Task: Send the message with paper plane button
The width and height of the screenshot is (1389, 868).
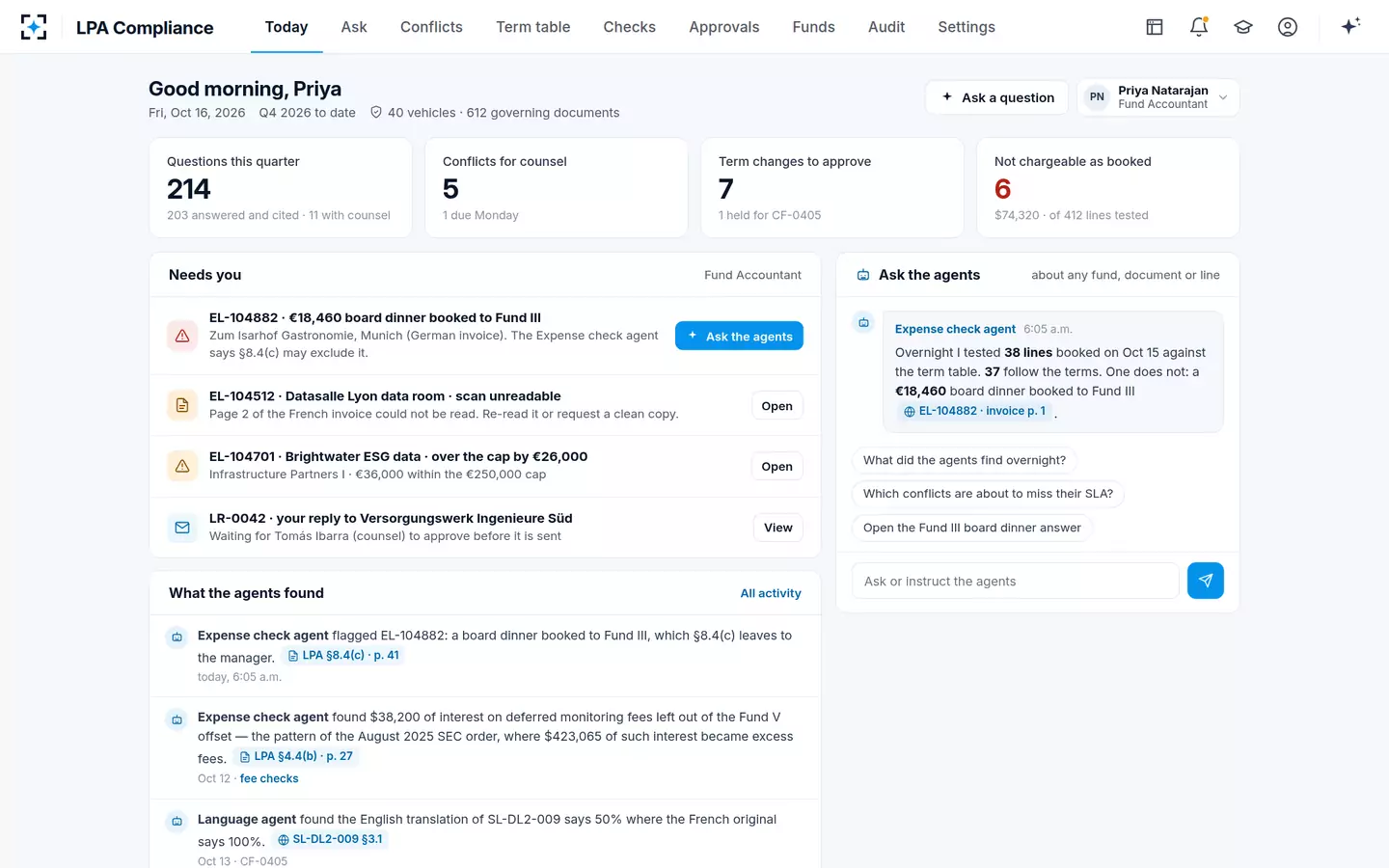Action: (x=1206, y=581)
